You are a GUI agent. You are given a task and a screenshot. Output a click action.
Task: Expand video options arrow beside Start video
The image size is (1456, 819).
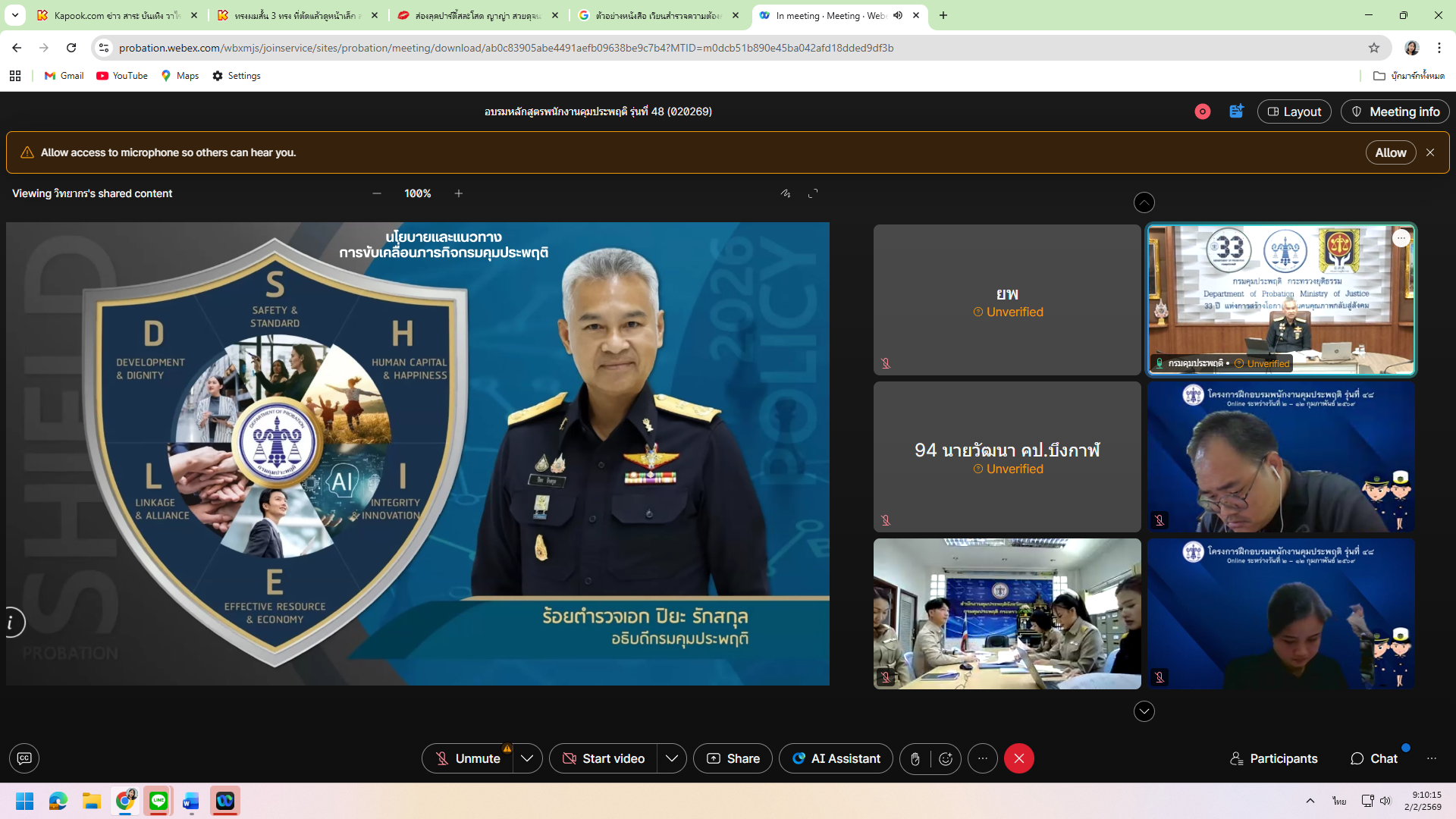coord(672,758)
